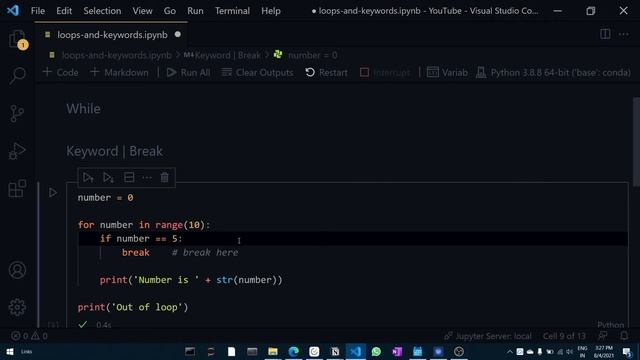Open Selection menu
This screenshot has width=640, height=360.
point(102,11)
